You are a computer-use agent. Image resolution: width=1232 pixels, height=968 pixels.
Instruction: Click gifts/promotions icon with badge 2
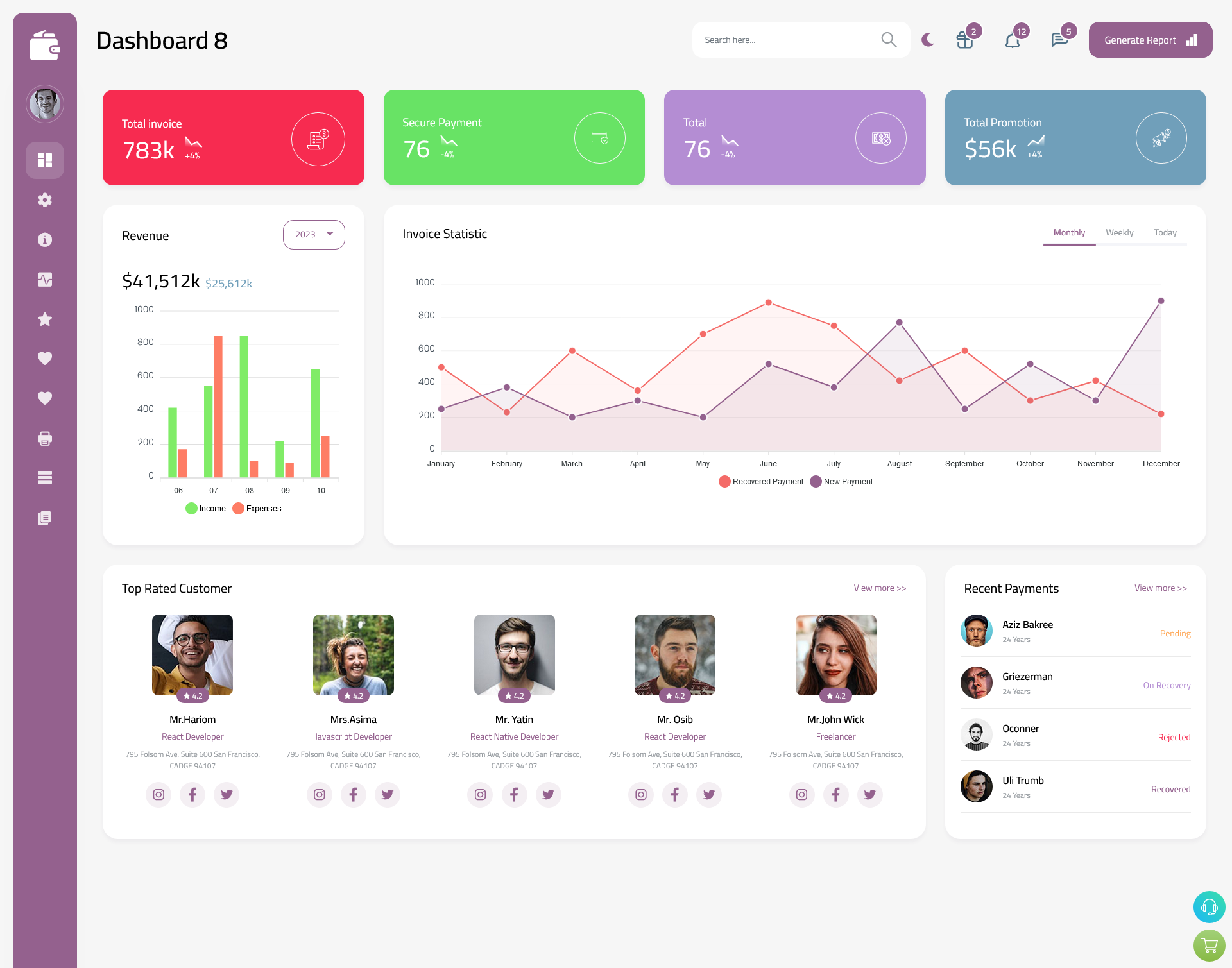point(964,40)
